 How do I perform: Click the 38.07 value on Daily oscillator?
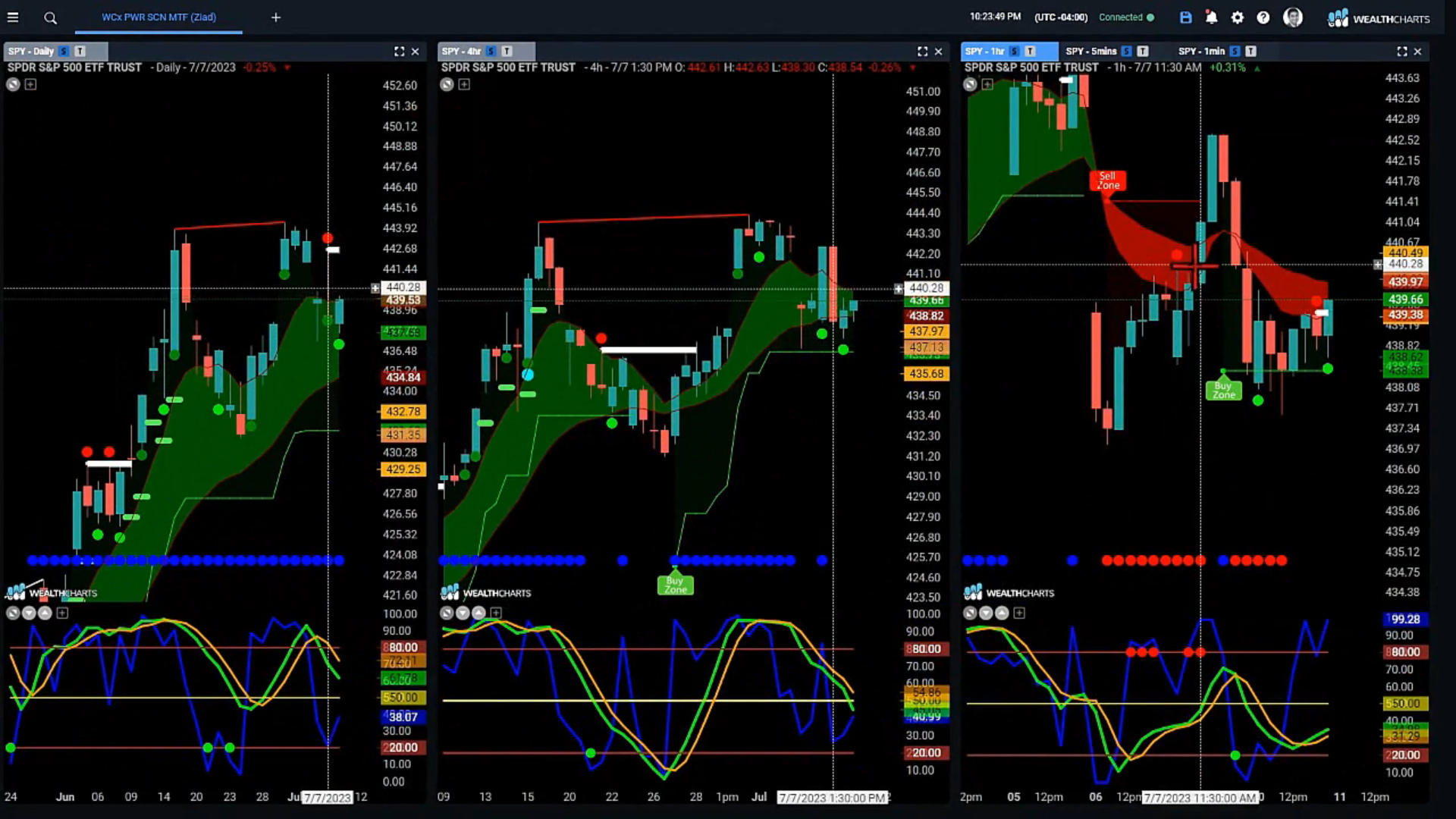pos(403,717)
